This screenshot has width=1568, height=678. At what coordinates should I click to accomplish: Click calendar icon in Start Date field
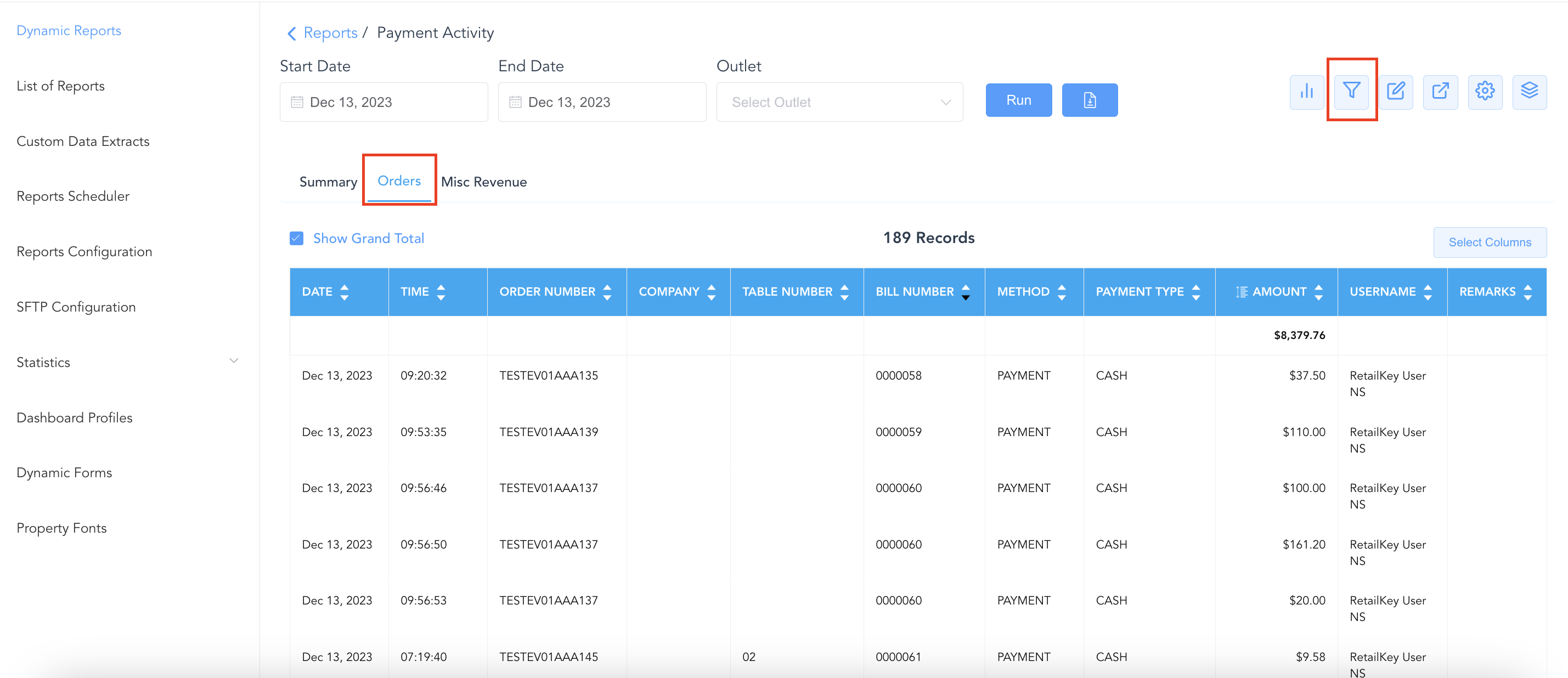[x=297, y=102]
